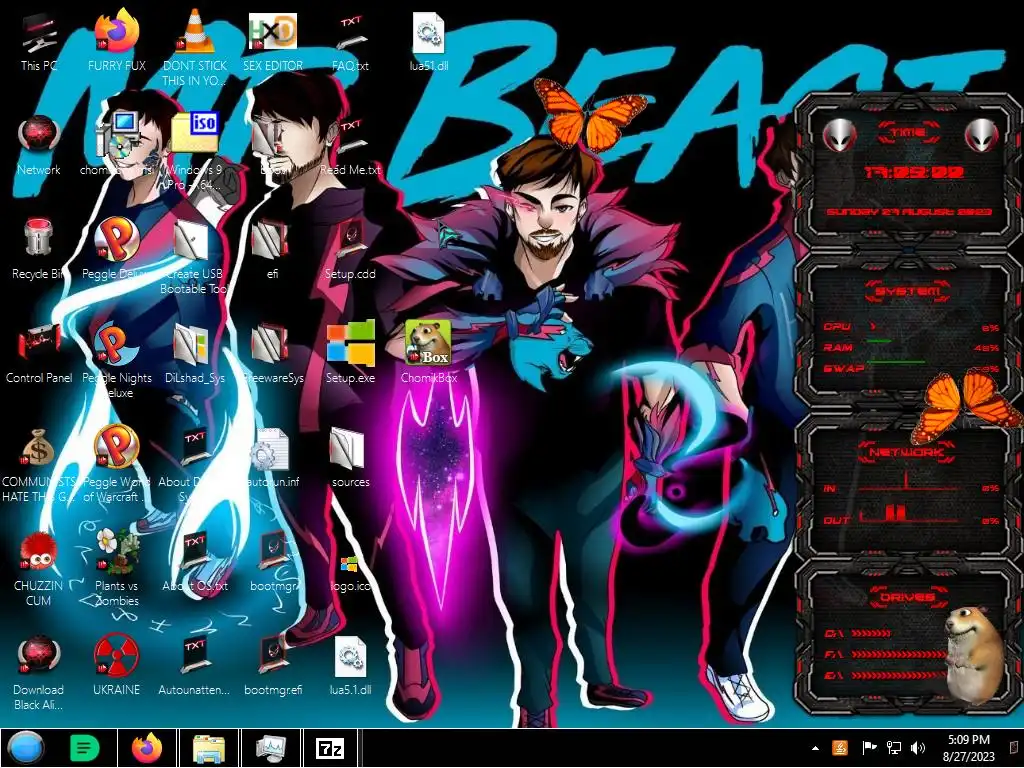1024x768 pixels.
Task: Click the F:\ drive usage bar
Action: pos(897,654)
